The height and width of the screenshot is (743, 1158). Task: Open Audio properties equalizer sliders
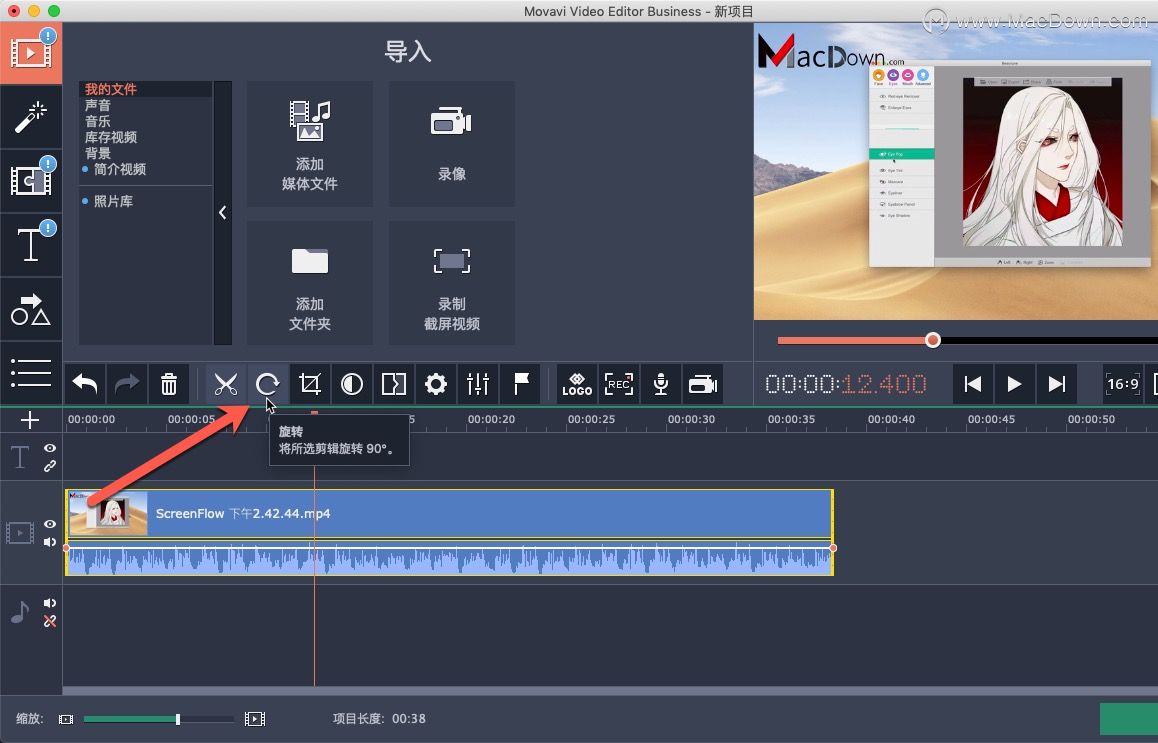click(478, 384)
